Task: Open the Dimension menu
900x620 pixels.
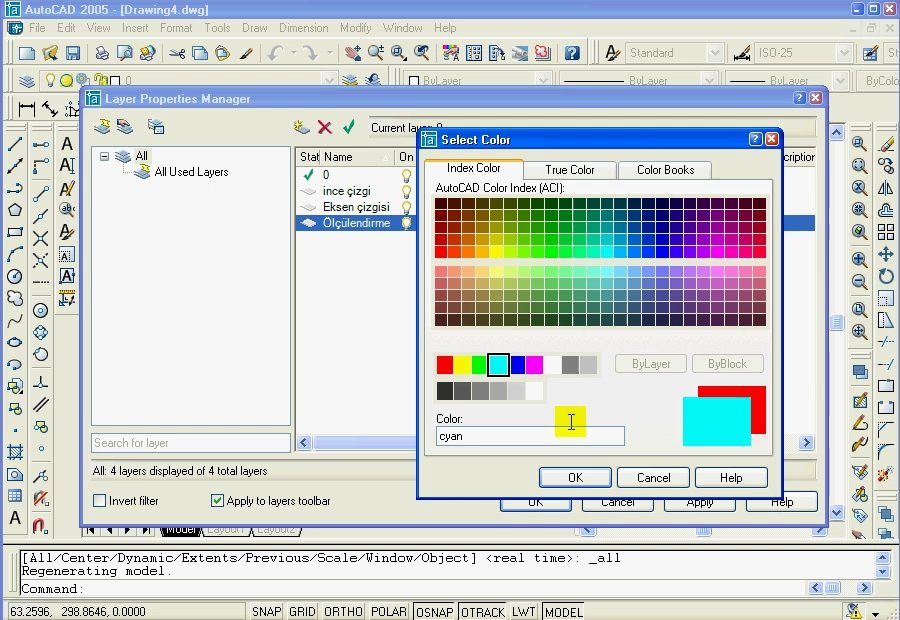Action: [304, 28]
